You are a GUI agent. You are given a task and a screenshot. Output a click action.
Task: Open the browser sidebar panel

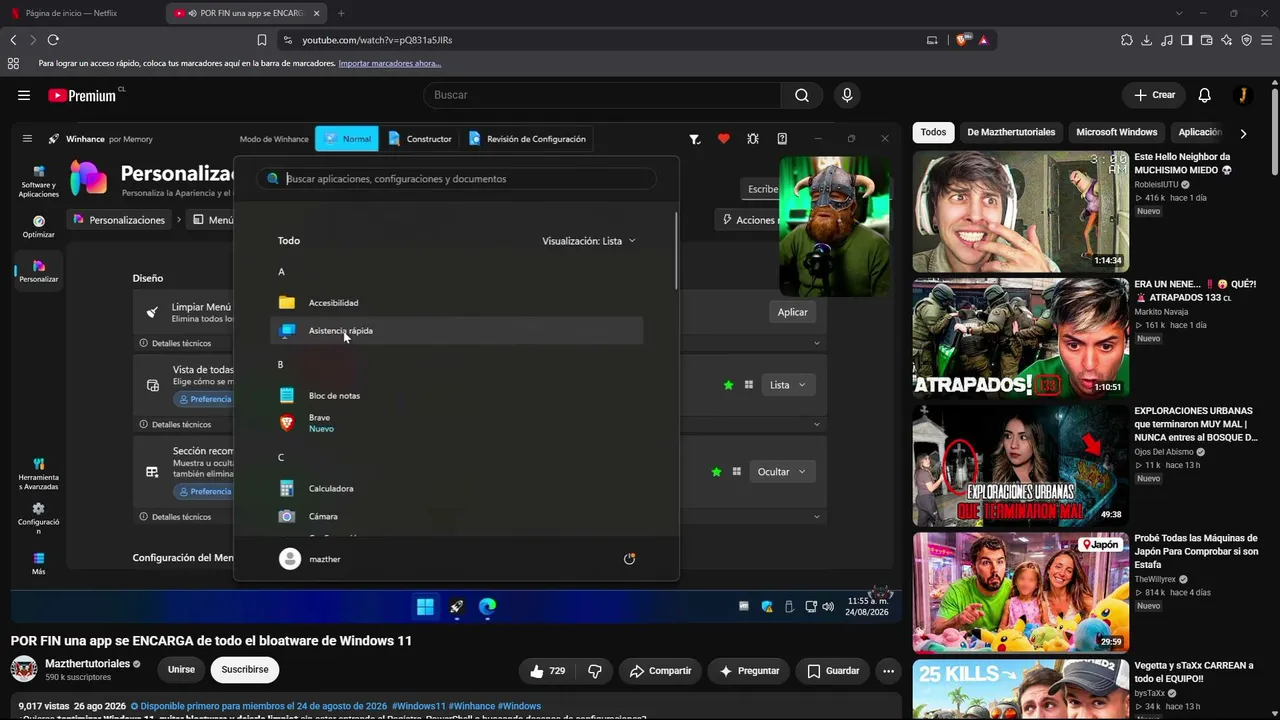click(1186, 40)
